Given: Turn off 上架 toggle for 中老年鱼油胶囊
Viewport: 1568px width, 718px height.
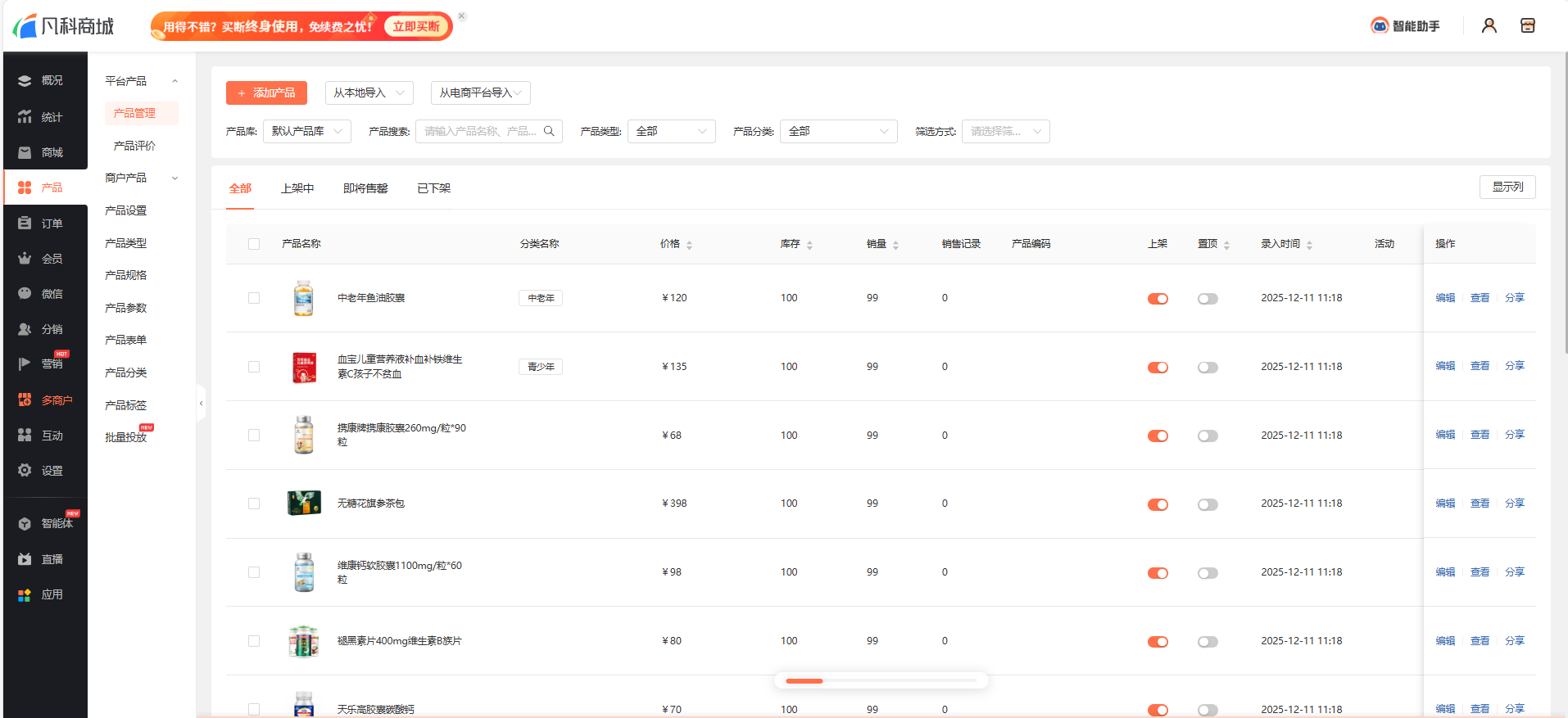Looking at the screenshot, I should 1157,299.
